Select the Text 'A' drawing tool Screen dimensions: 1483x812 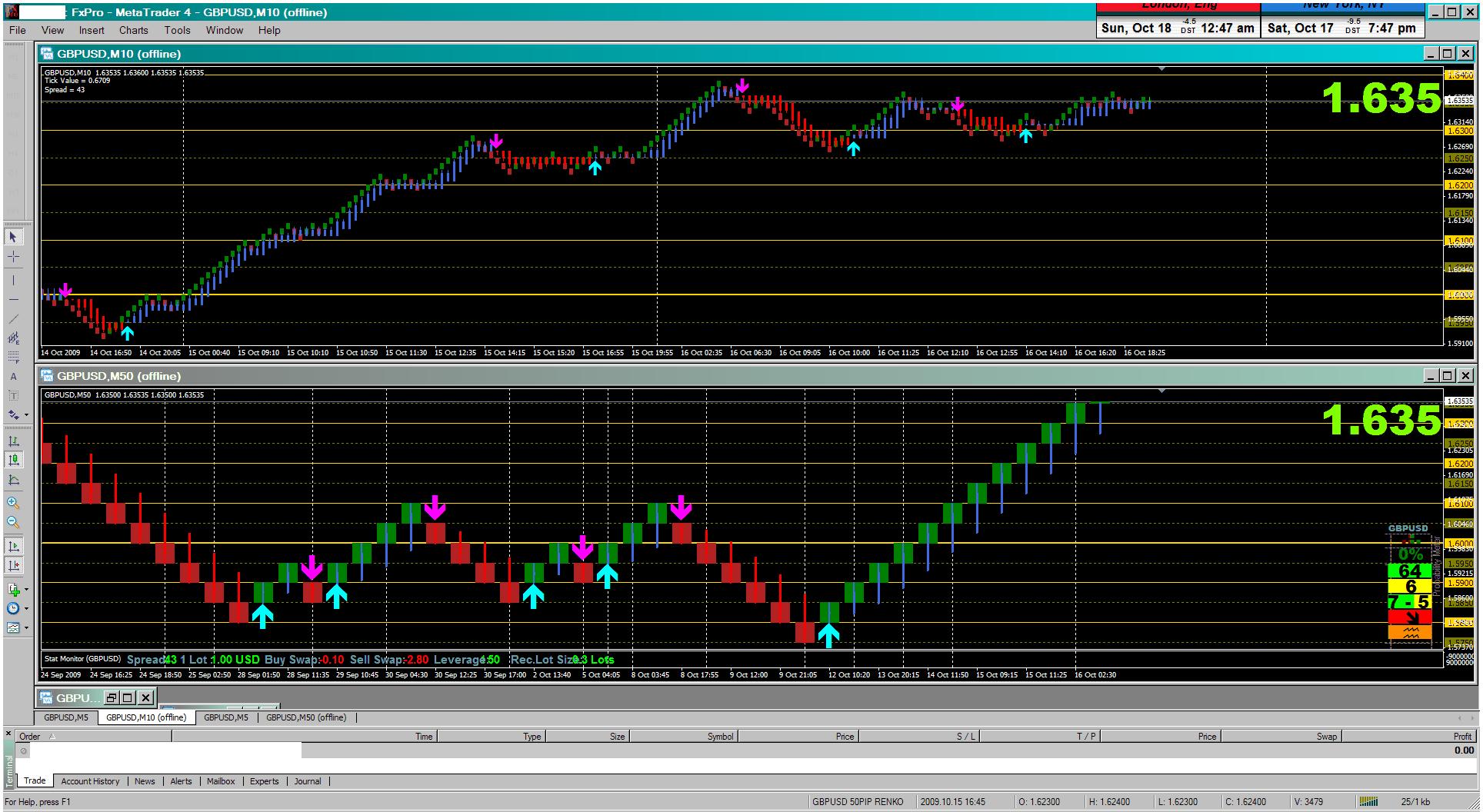[13, 377]
